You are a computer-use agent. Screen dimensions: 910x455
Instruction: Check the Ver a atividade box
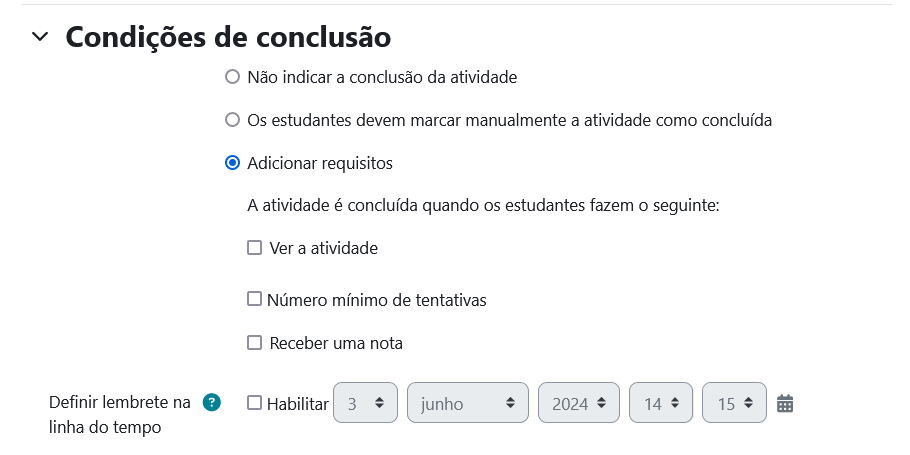(255, 248)
